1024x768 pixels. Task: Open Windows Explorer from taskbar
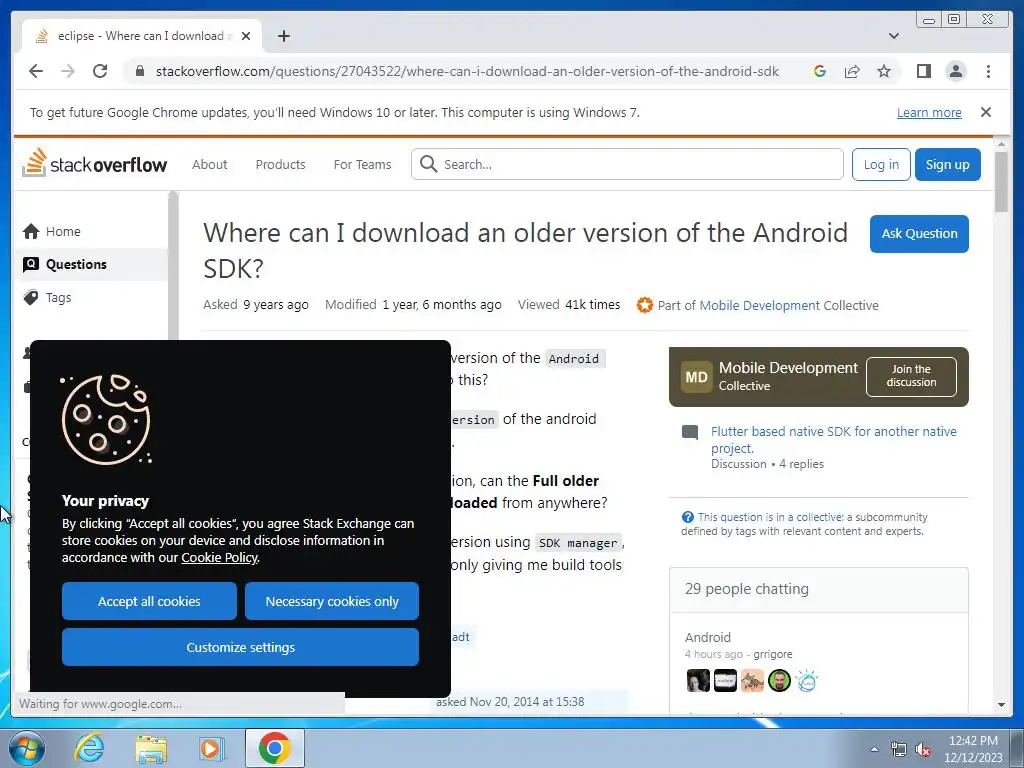(x=151, y=748)
